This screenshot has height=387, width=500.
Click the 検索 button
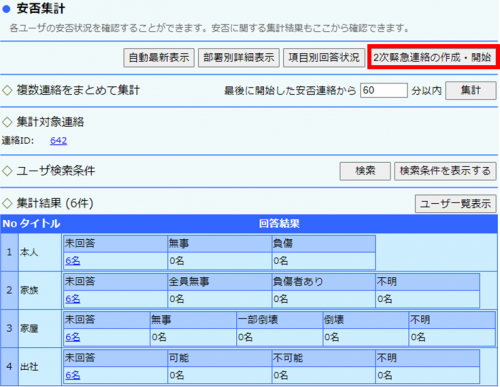point(365,171)
